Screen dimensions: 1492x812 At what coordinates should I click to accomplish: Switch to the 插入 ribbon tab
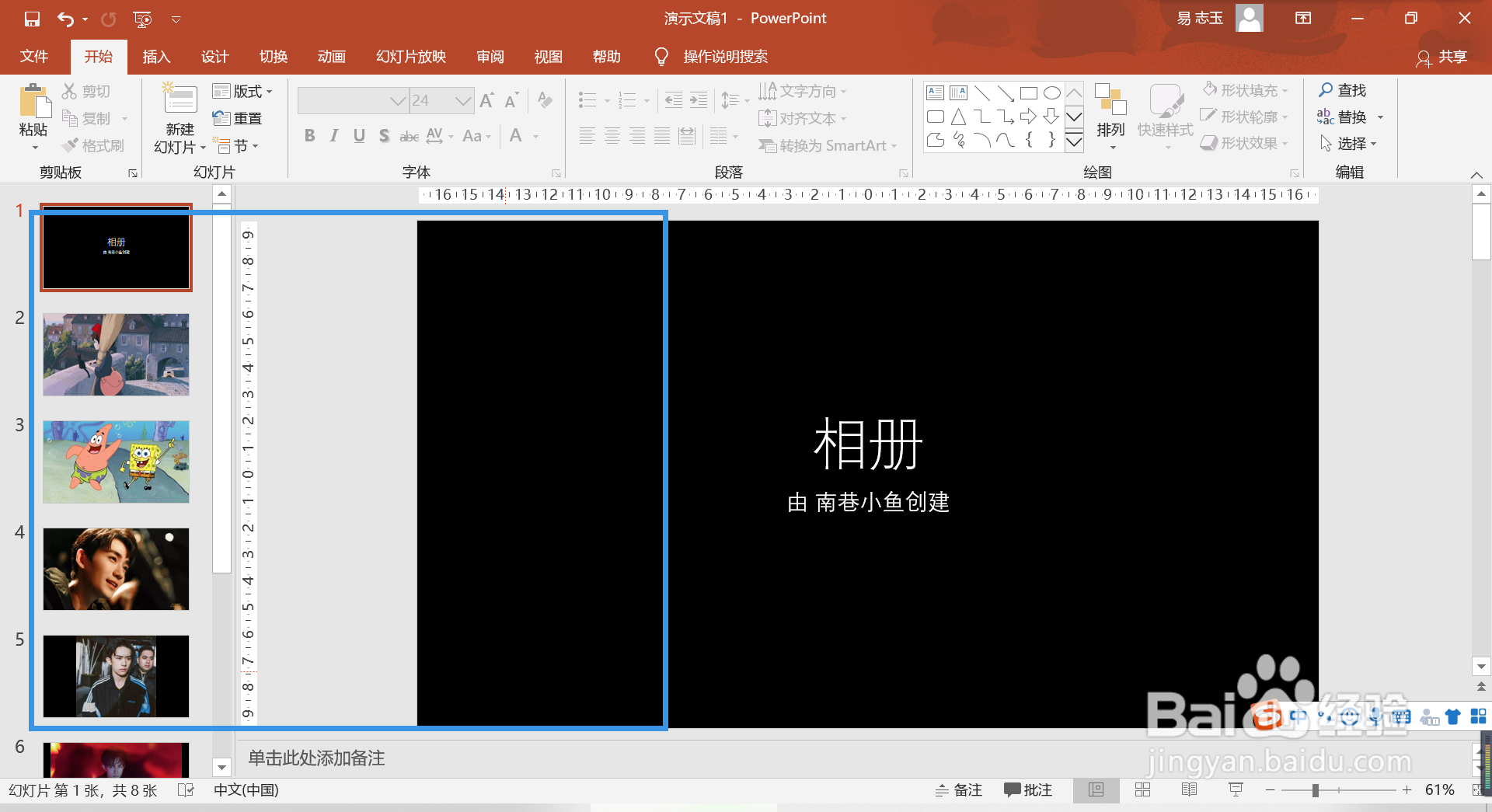point(156,56)
